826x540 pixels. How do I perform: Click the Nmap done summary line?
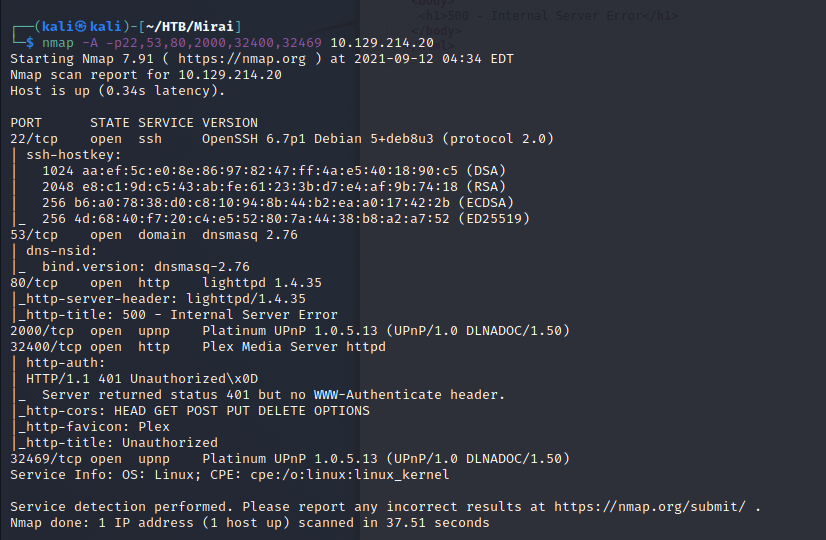tap(250, 523)
